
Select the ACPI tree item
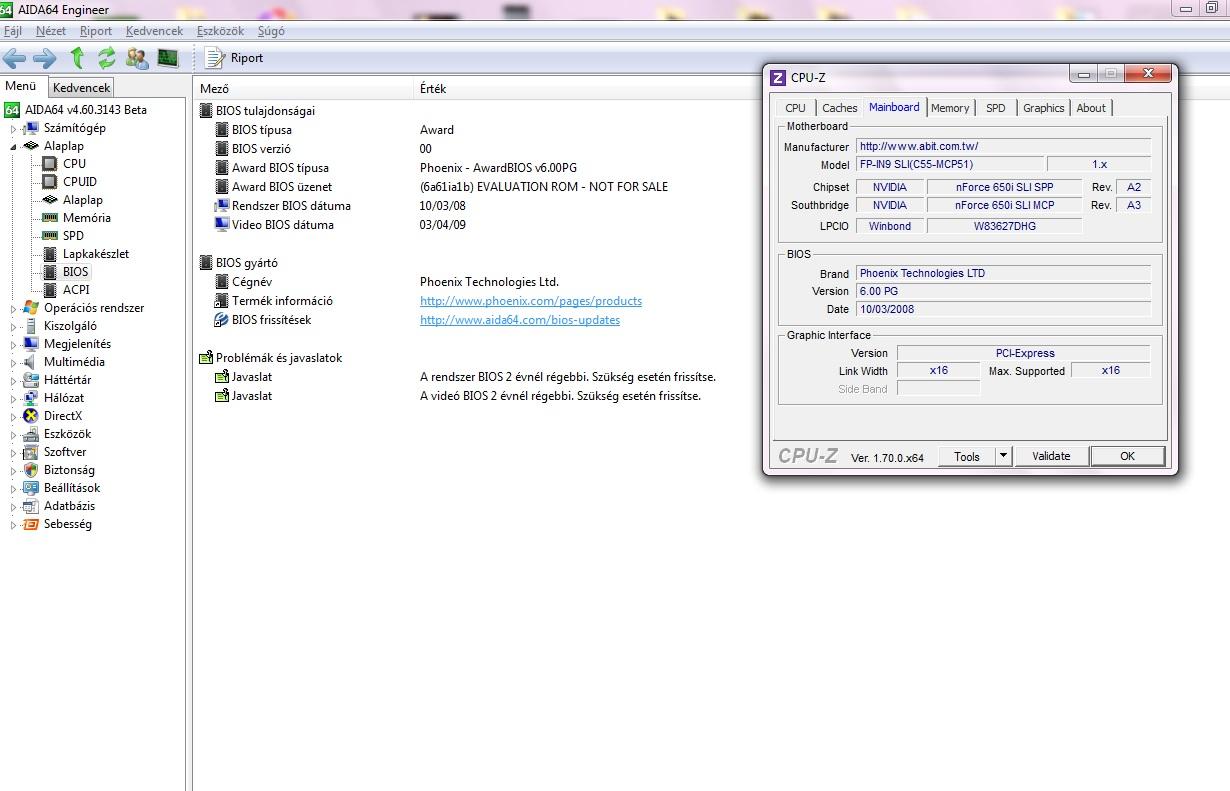[76, 290]
